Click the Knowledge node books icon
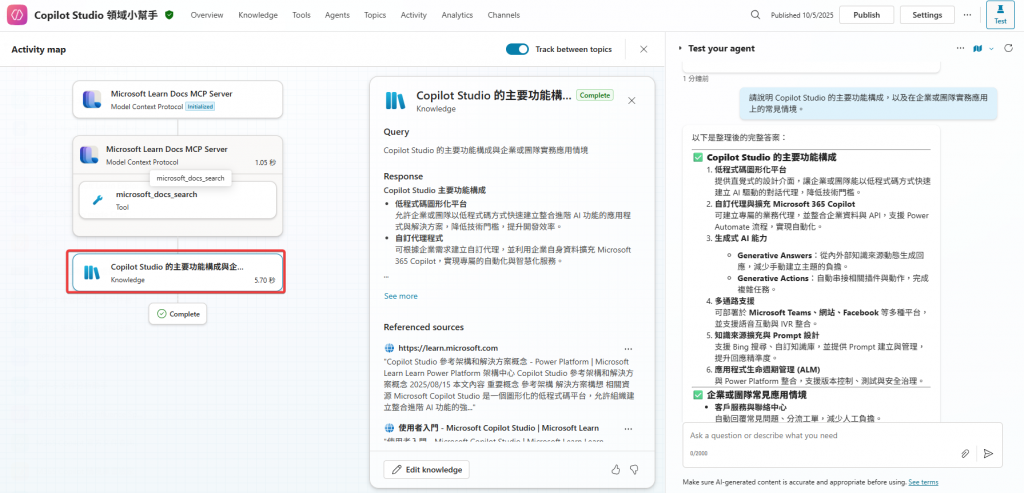 (x=92, y=272)
